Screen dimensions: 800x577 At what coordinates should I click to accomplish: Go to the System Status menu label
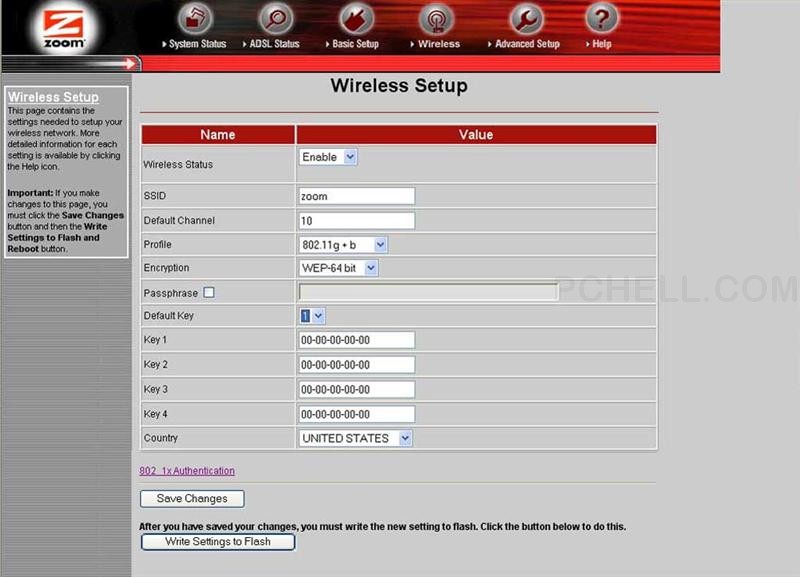tap(197, 44)
